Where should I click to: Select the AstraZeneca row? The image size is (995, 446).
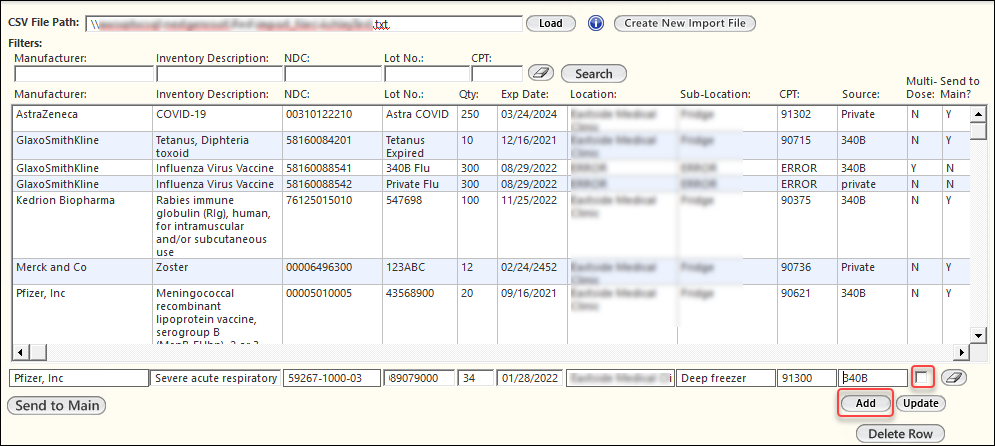pos(492,119)
